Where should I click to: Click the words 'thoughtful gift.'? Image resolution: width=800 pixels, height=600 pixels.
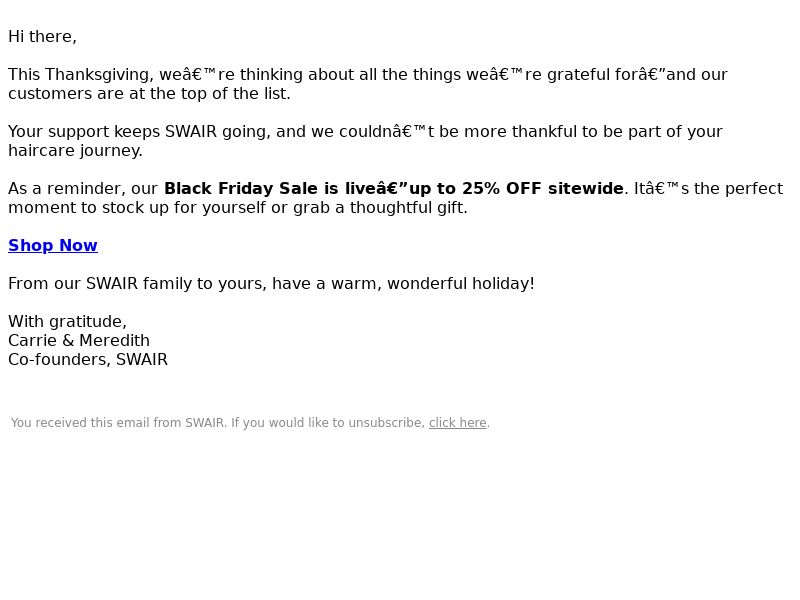[x=408, y=208]
